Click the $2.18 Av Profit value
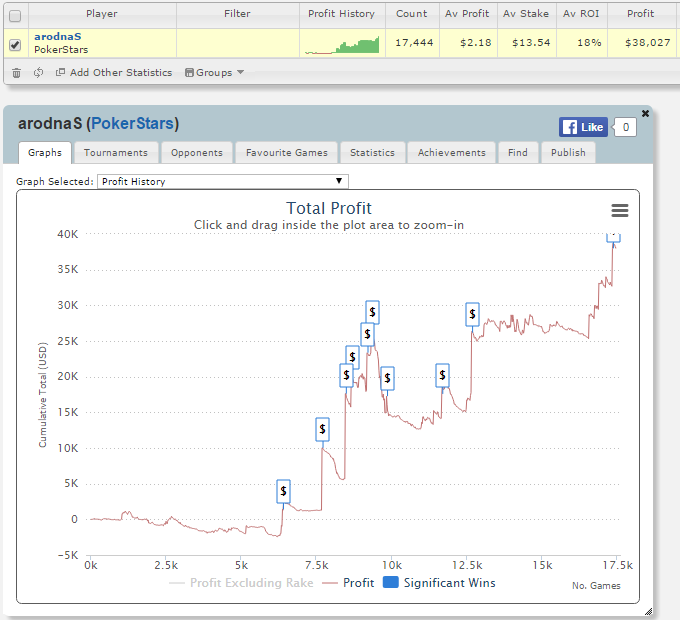Image resolution: width=680 pixels, height=620 pixels. (476, 42)
